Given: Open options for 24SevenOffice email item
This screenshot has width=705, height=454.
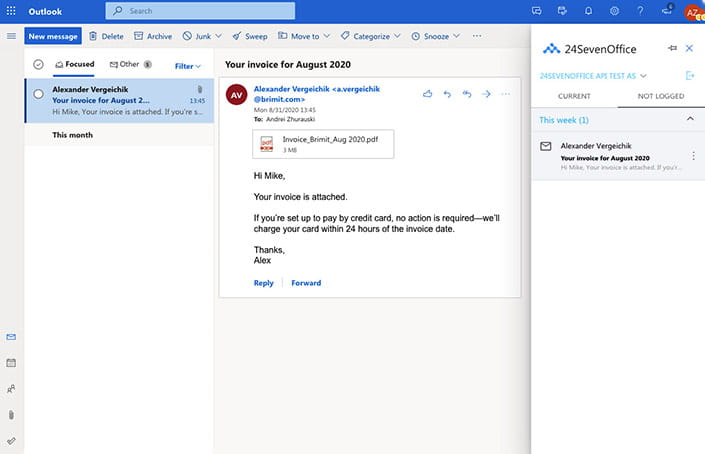Looking at the screenshot, I should tap(693, 156).
